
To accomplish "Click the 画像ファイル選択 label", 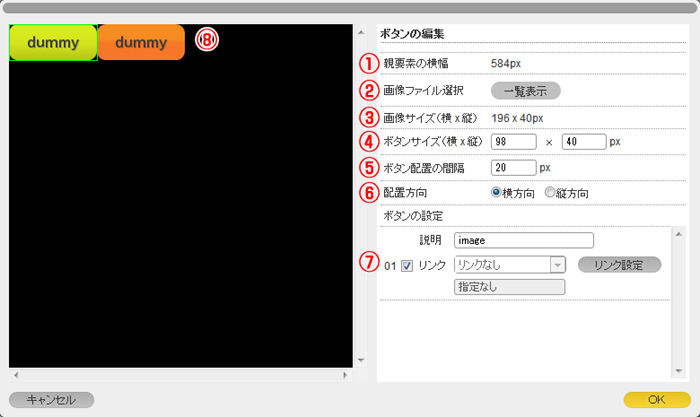I will pyautogui.click(x=423, y=91).
